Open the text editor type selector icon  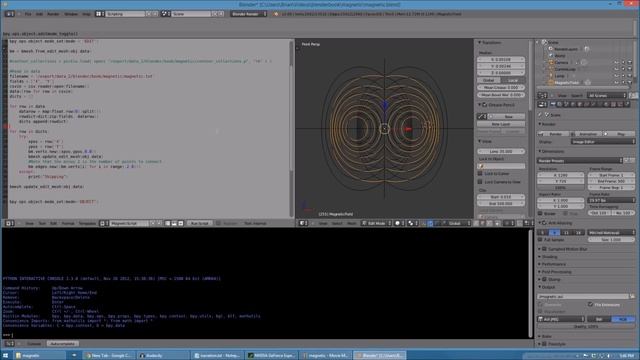(9, 223)
